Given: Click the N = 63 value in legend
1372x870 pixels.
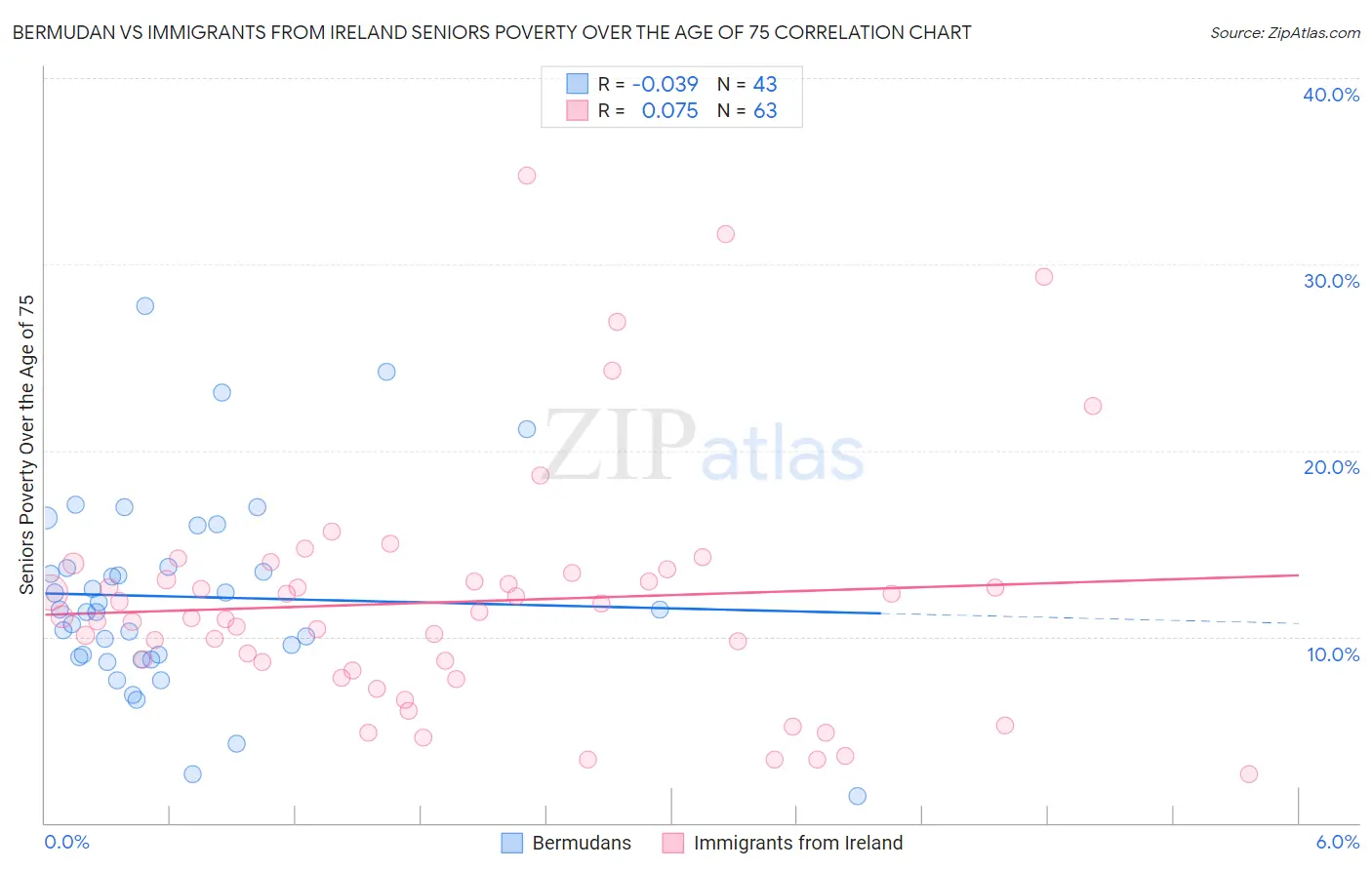Looking at the screenshot, I should (x=747, y=110).
